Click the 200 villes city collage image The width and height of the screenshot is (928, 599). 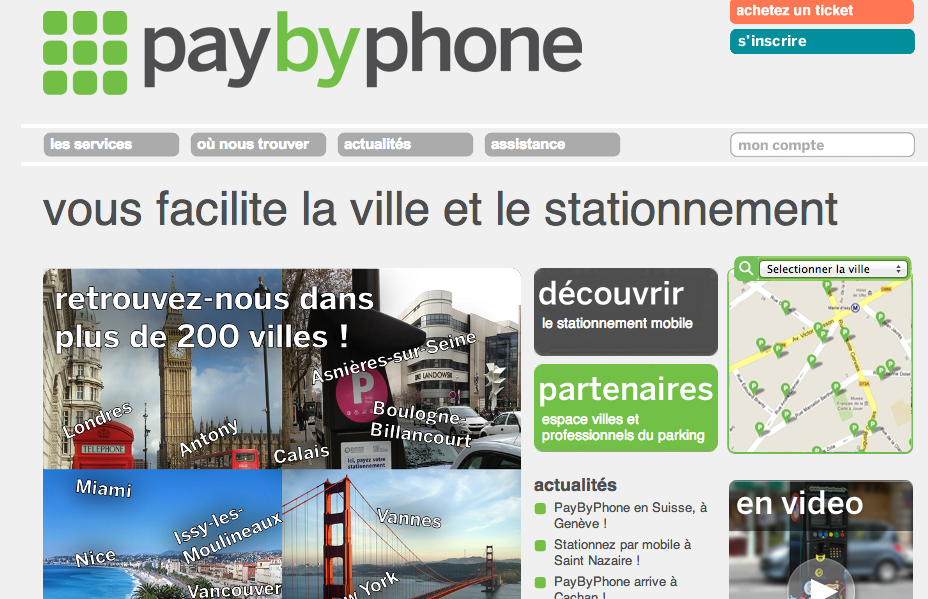coord(282,434)
